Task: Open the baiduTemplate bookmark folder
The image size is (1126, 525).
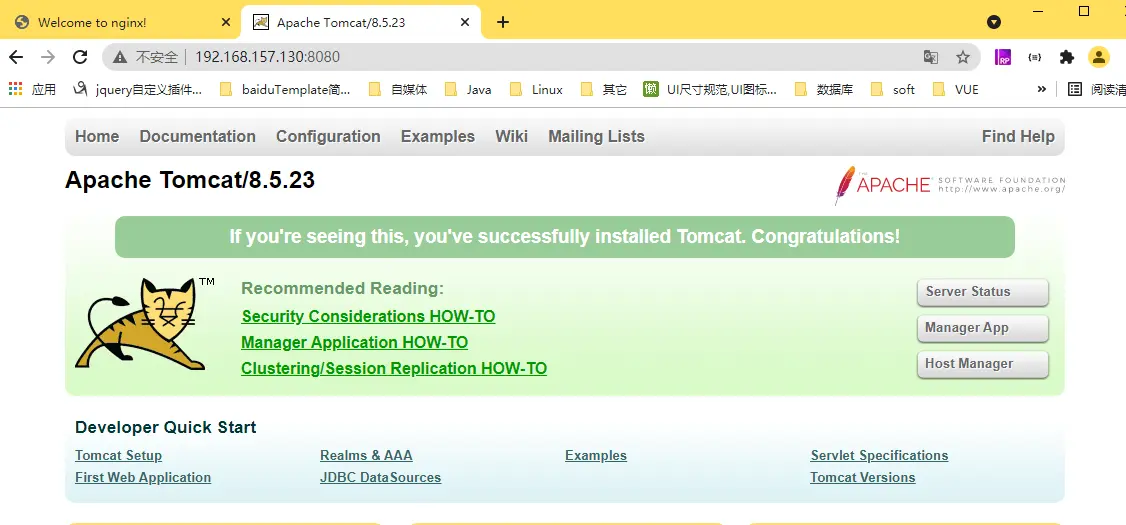Action: point(285,90)
